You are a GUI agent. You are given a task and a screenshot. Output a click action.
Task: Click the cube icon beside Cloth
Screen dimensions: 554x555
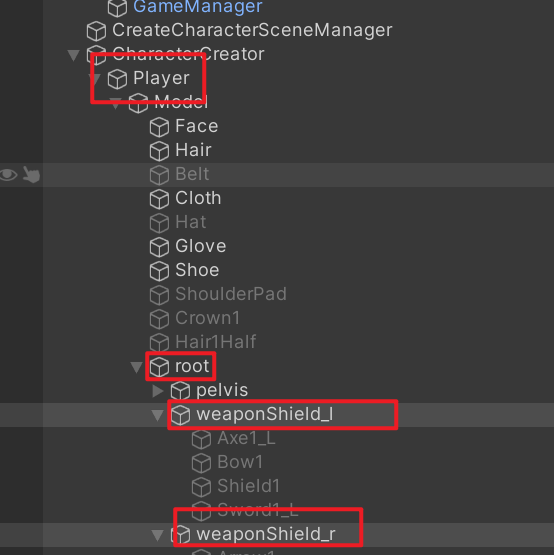[x=159, y=199]
